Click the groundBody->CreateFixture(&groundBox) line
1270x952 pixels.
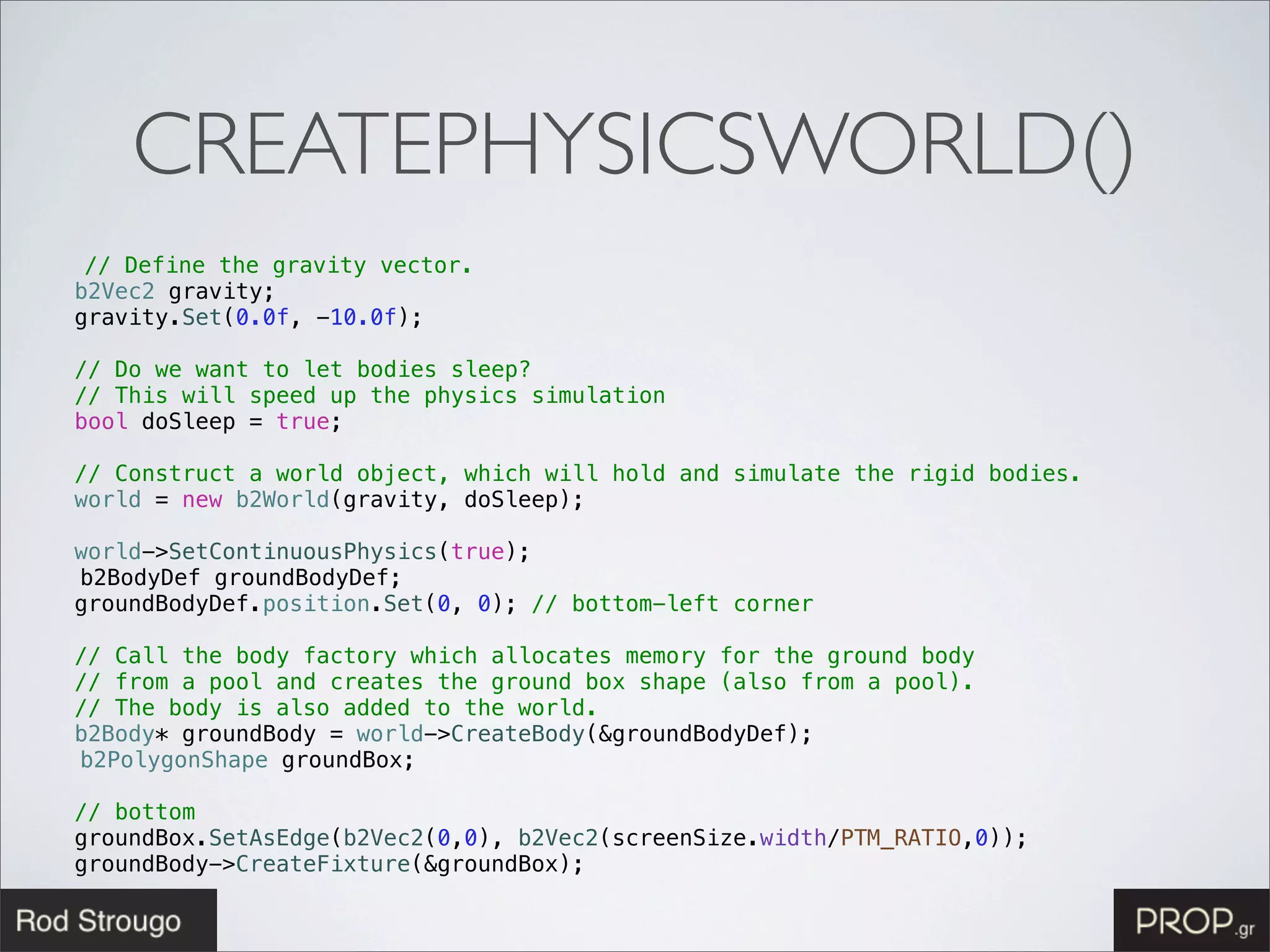pyautogui.click(x=329, y=864)
